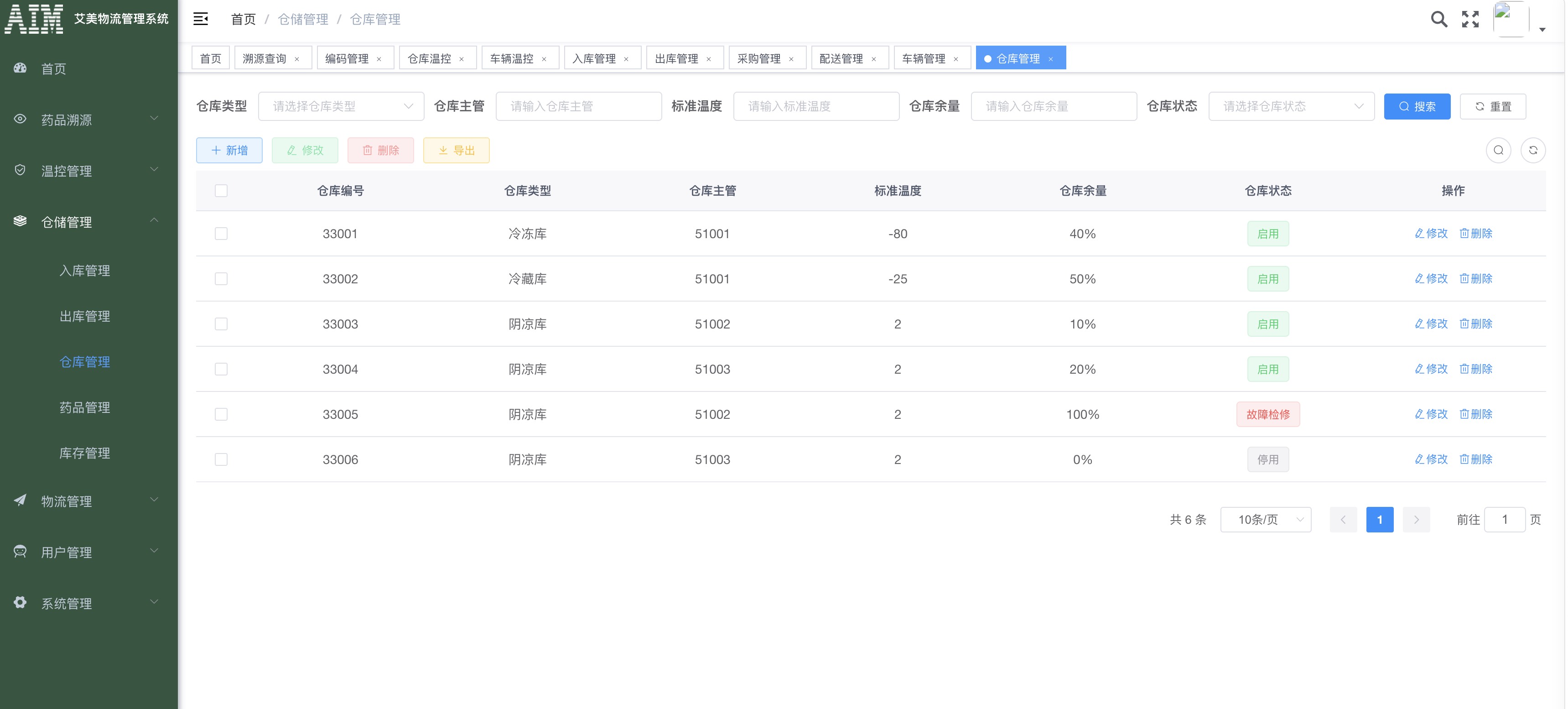Close the 采购管理 tab
1568x709 pixels.
click(791, 59)
